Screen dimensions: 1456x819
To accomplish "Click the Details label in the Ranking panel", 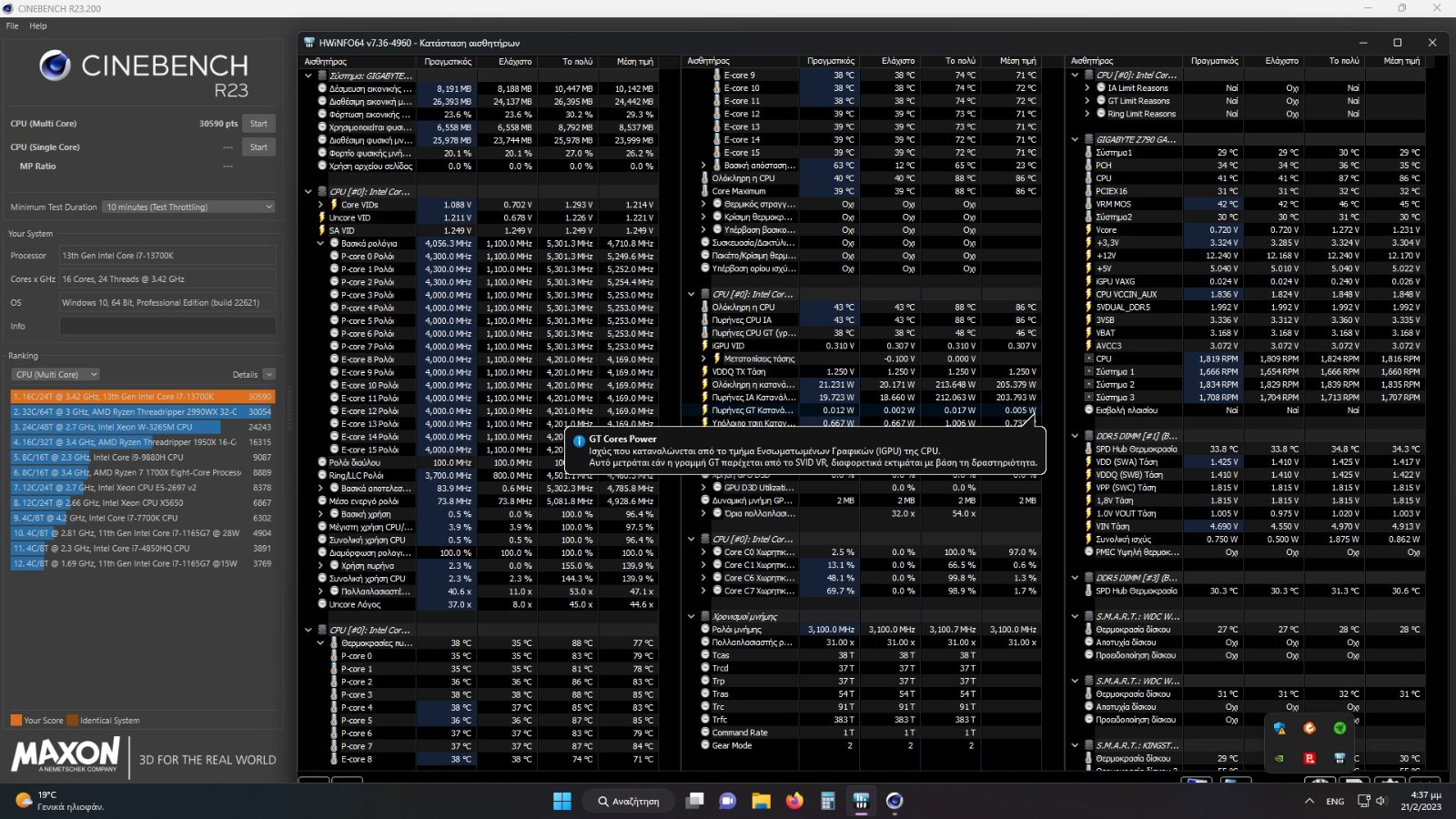I will tap(245, 374).
